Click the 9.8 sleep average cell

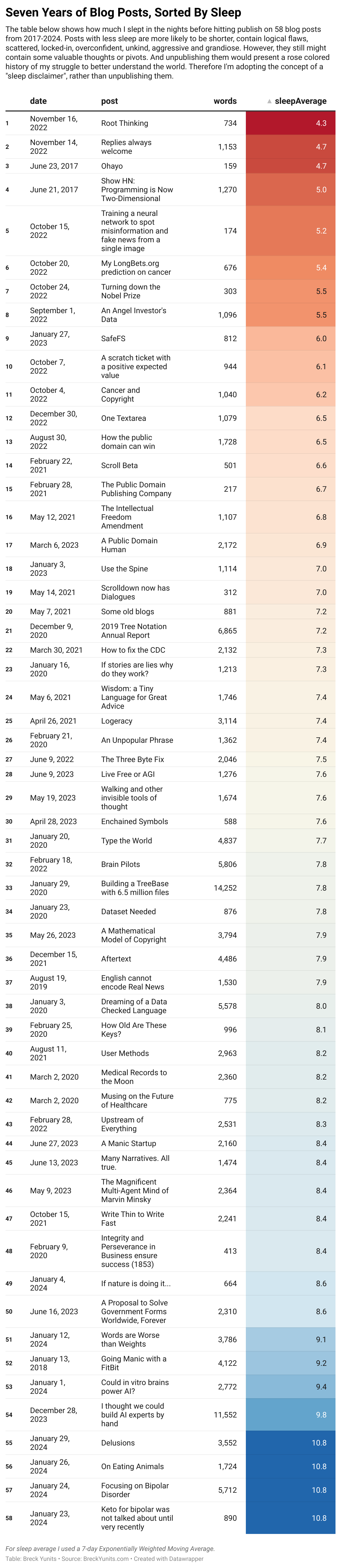[x=290, y=1415]
